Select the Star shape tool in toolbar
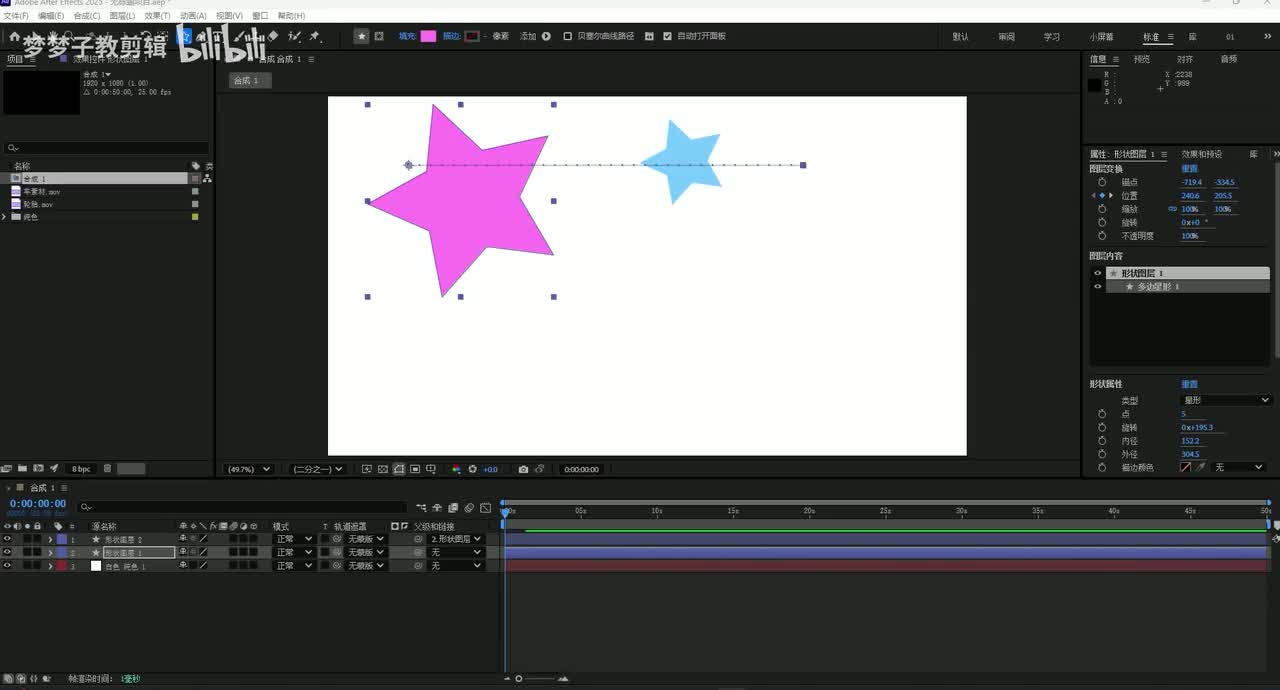This screenshot has height=690, width=1280. [184, 36]
